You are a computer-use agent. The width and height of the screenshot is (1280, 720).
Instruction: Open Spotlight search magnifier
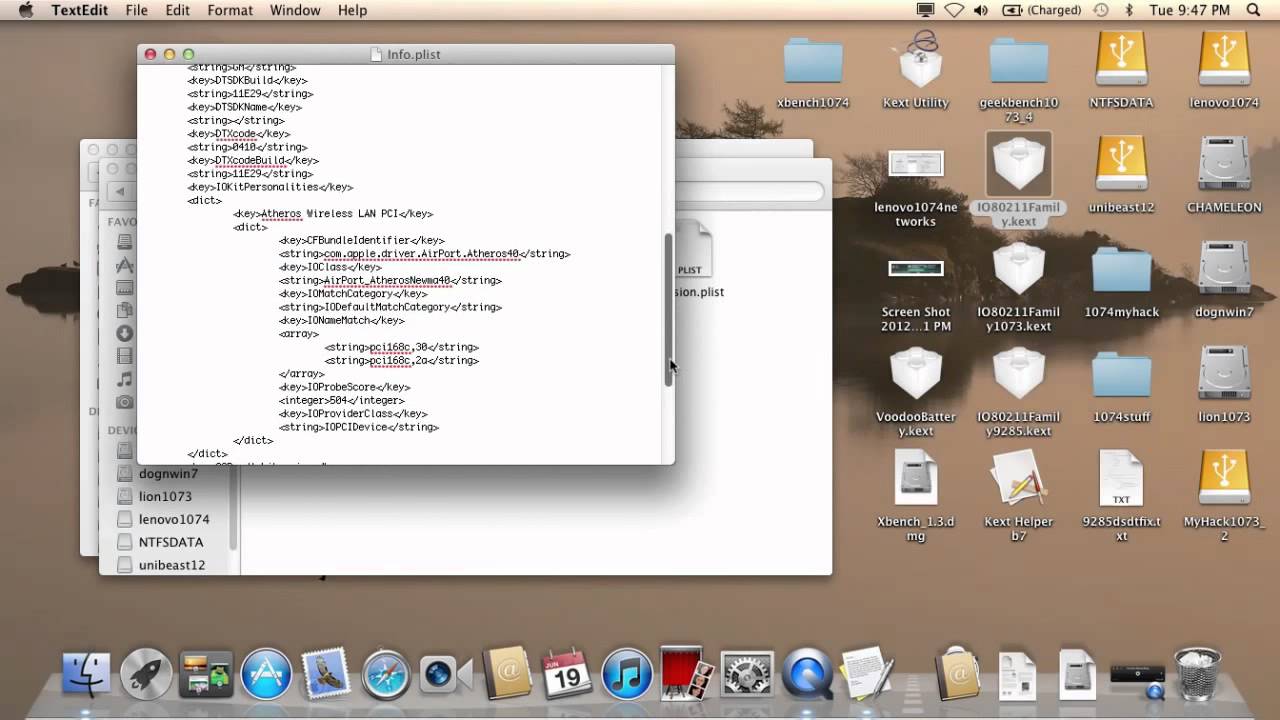click(x=1255, y=10)
